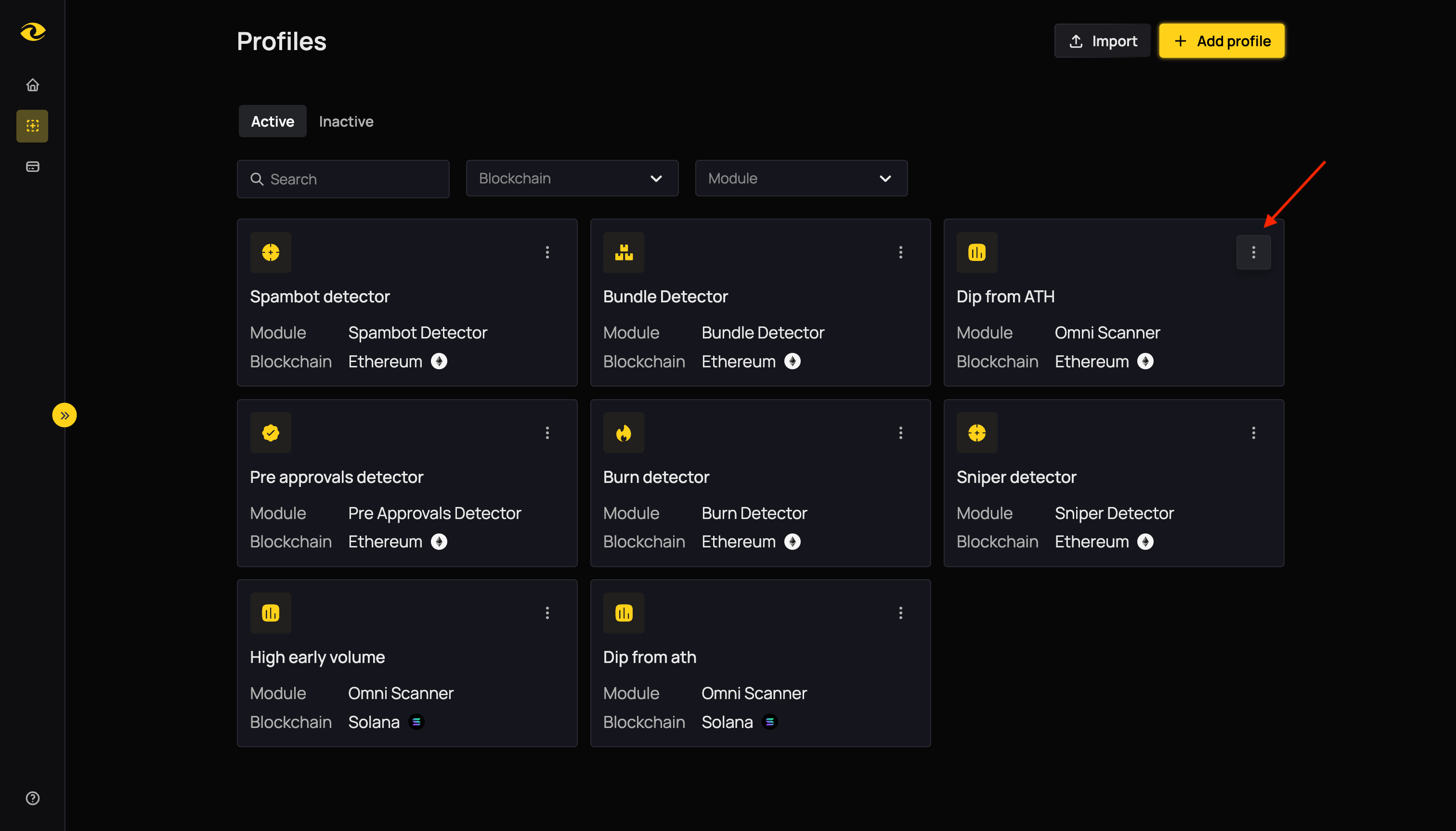Click the home icon in sidebar

(x=33, y=85)
